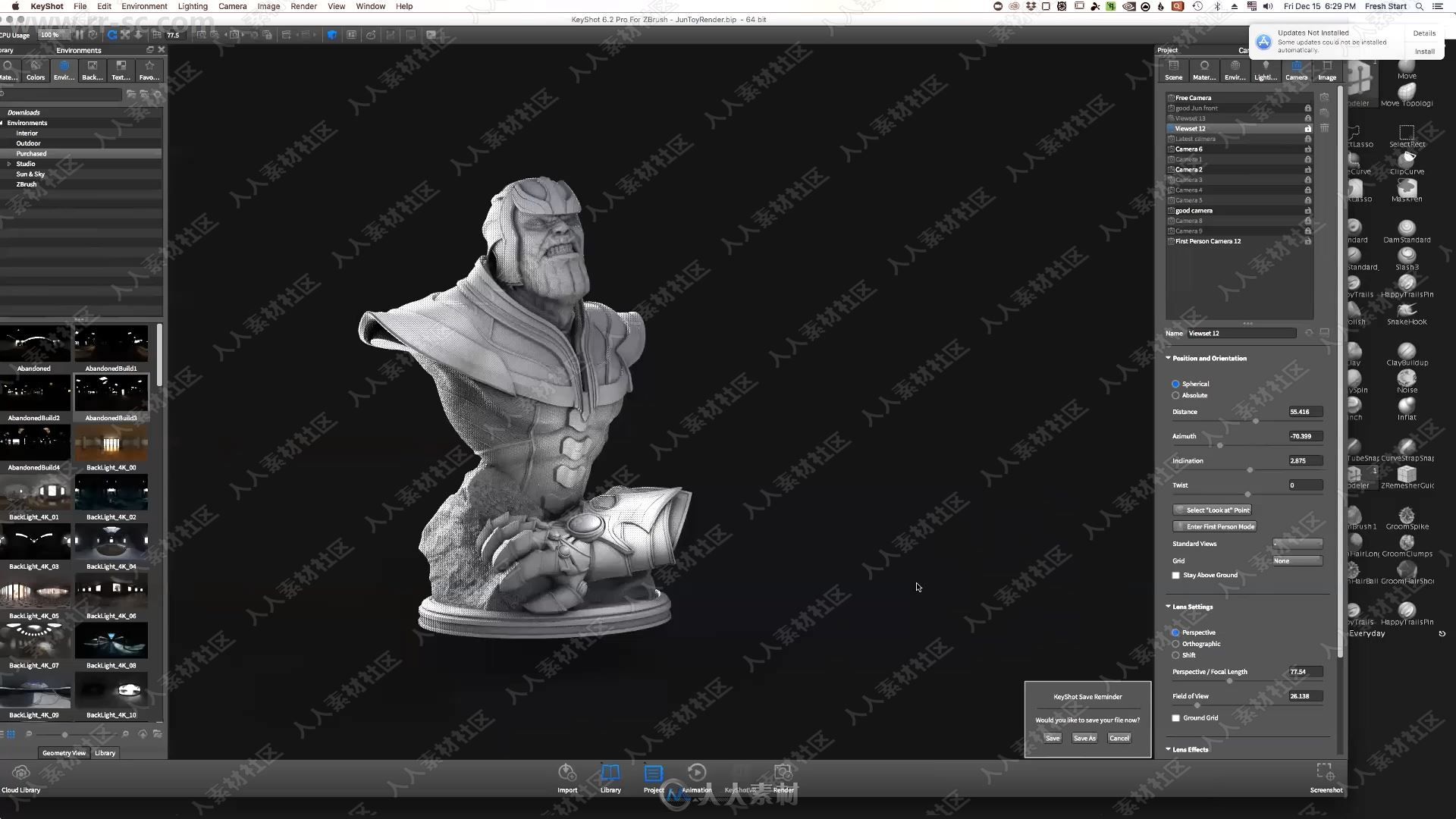Open the Grid dropdown showing None
This screenshot has width=1456, height=819.
tap(1298, 561)
